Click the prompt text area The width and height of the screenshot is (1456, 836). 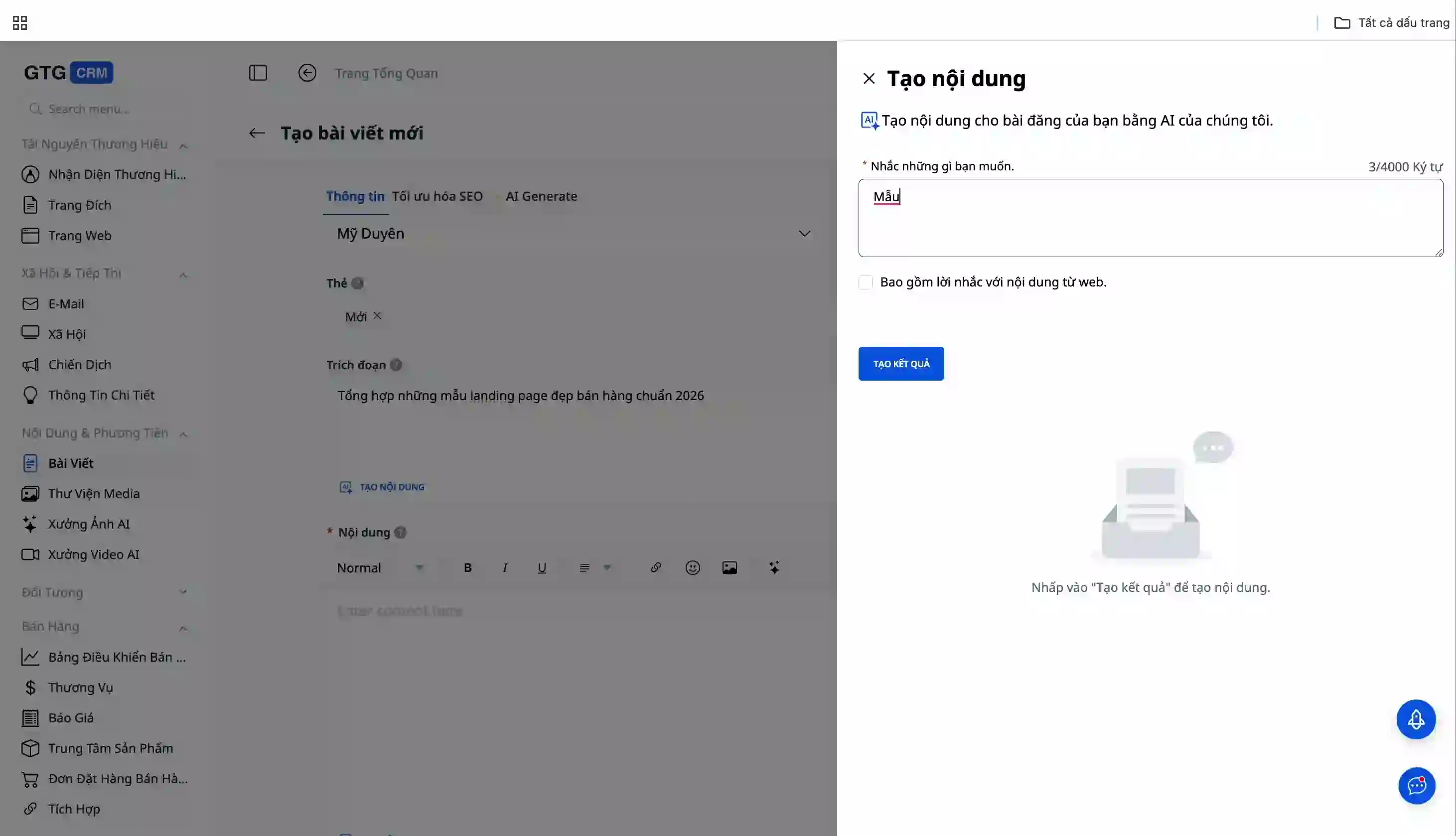click(x=1150, y=218)
